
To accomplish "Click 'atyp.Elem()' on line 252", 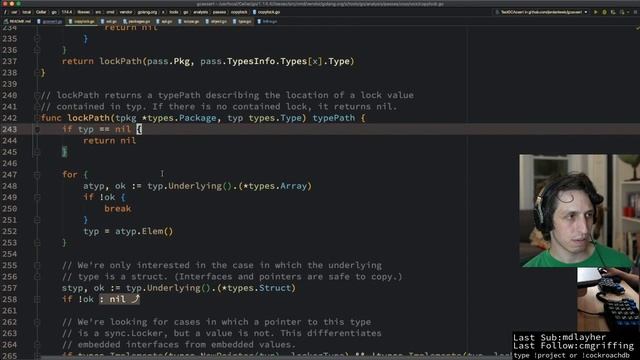I will pos(144,231).
